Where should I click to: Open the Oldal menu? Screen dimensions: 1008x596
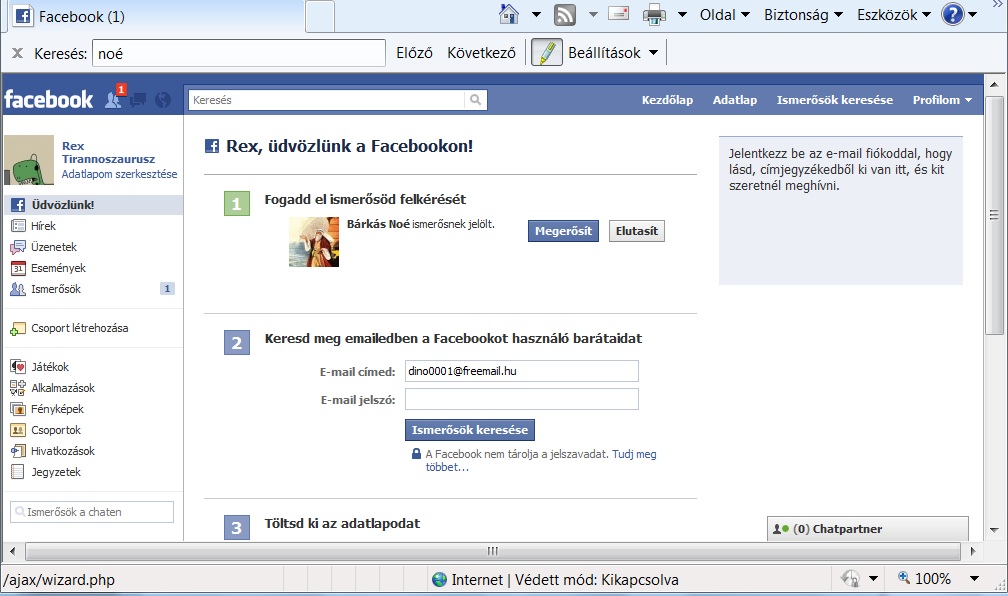click(x=724, y=15)
